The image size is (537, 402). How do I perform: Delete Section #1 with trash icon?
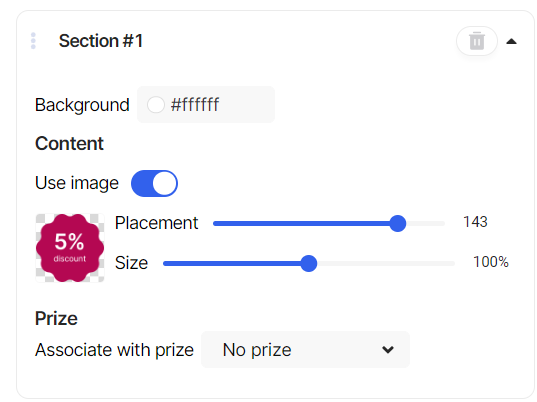(x=476, y=41)
